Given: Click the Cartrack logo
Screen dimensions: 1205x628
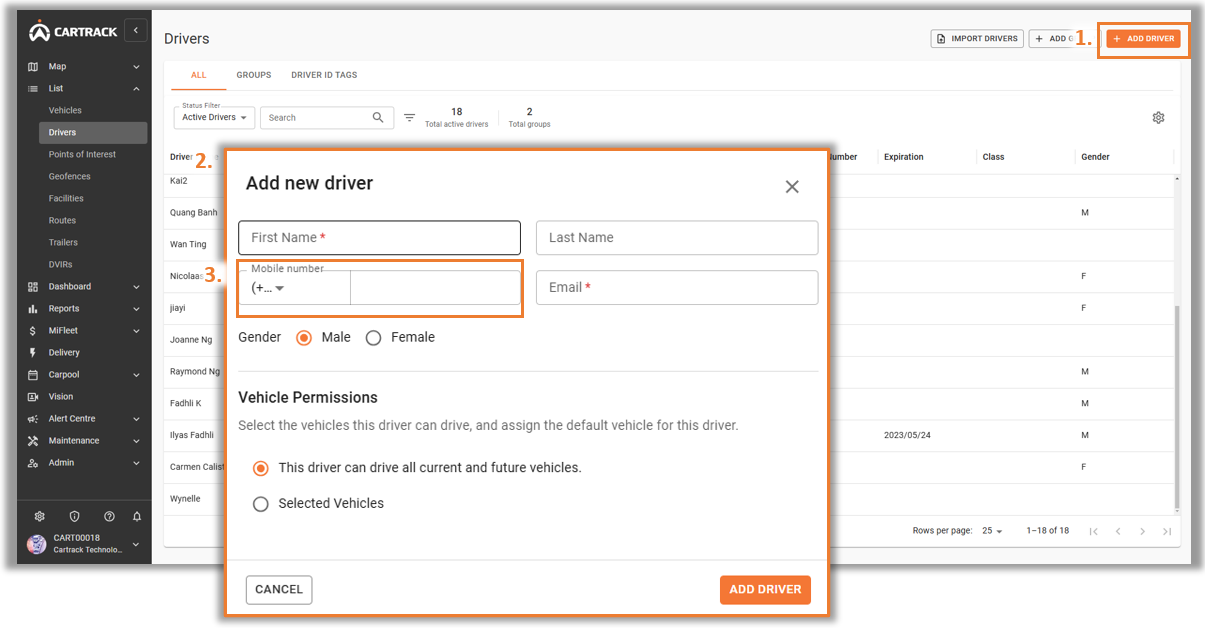Looking at the screenshot, I should (73, 31).
